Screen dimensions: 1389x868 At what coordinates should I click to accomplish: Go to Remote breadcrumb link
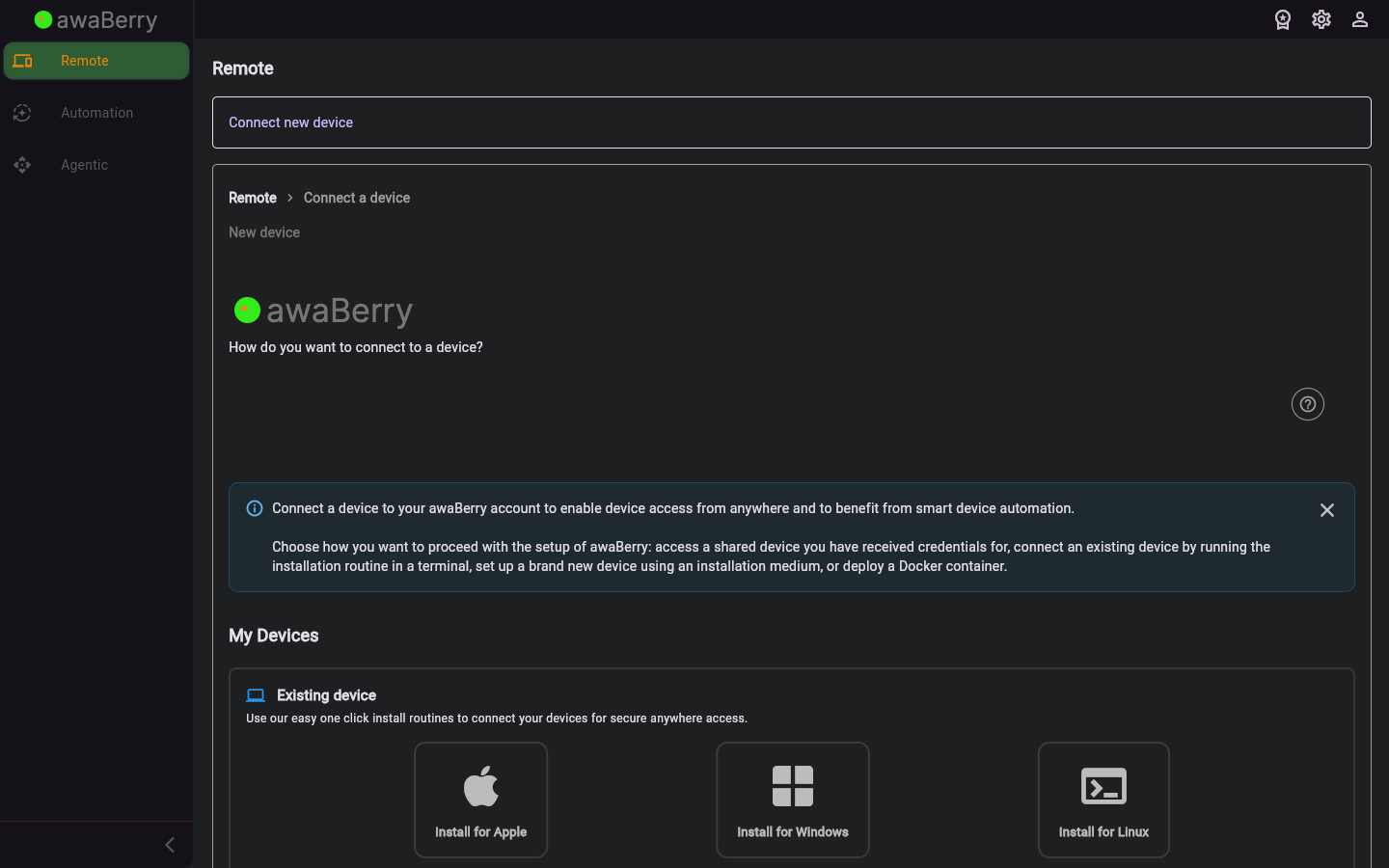click(253, 198)
